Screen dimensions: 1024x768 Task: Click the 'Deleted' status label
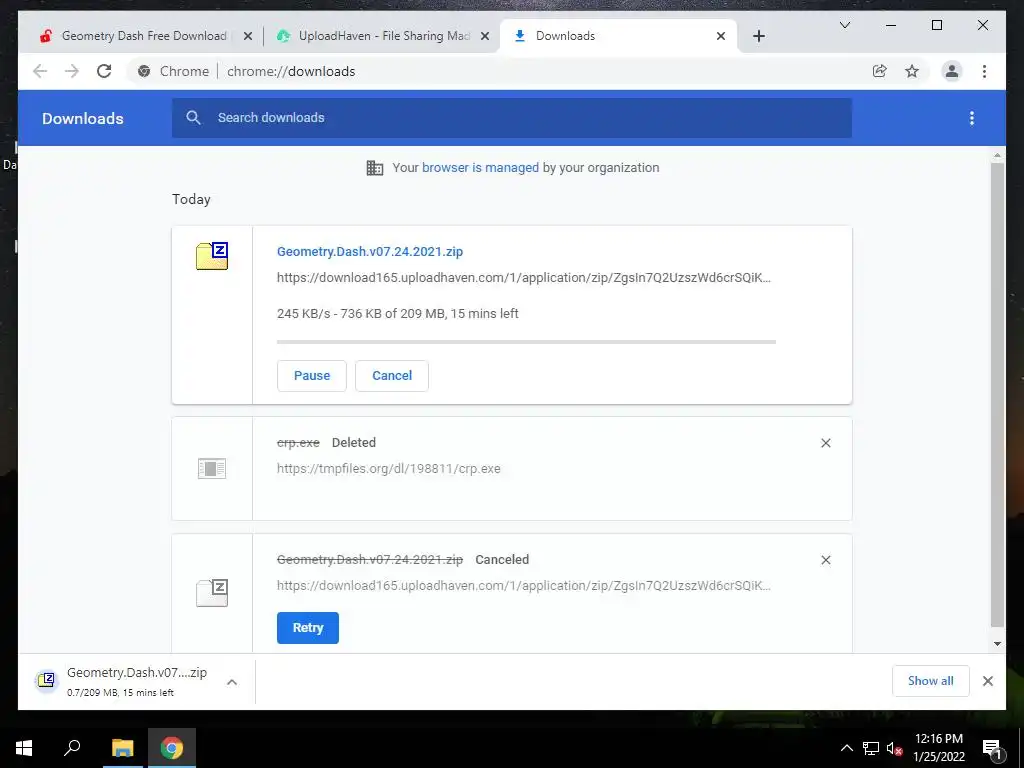pyautogui.click(x=353, y=443)
